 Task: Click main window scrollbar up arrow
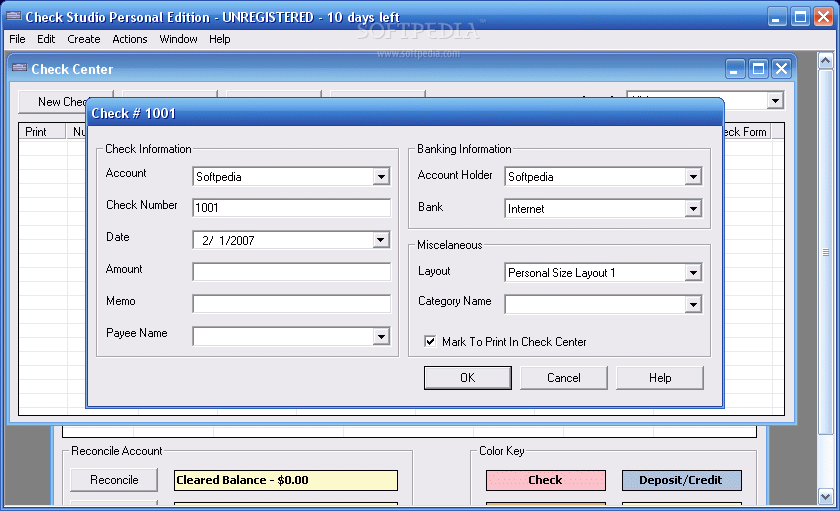[x=826, y=61]
